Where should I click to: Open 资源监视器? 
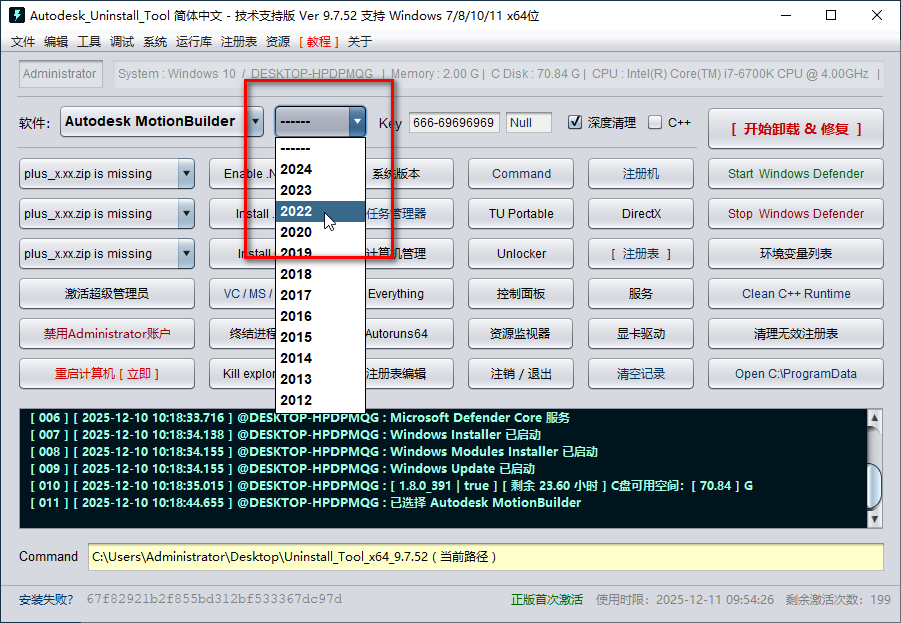tap(521, 333)
